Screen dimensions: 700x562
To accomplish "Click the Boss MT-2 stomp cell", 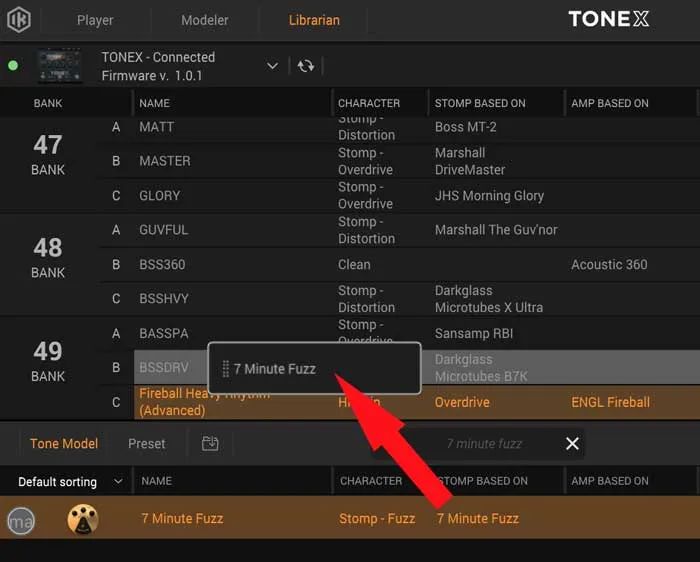I will click(x=466, y=127).
